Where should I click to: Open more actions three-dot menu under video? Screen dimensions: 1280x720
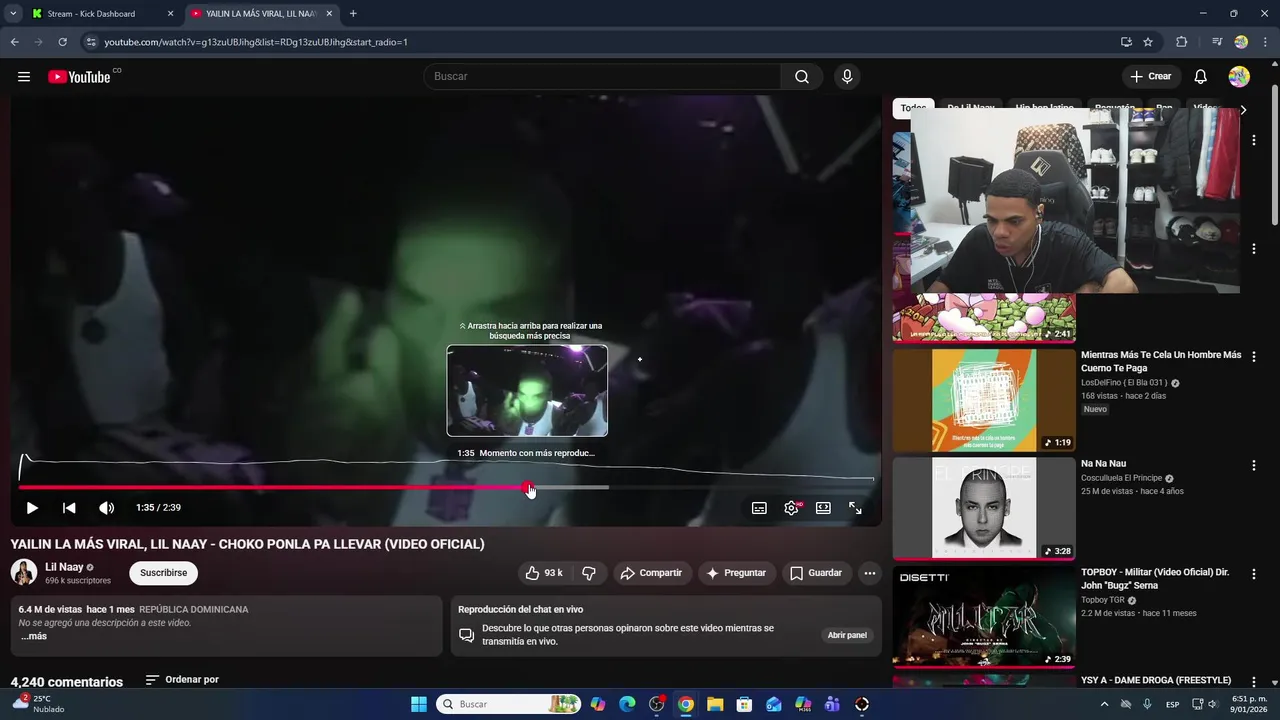tap(870, 573)
